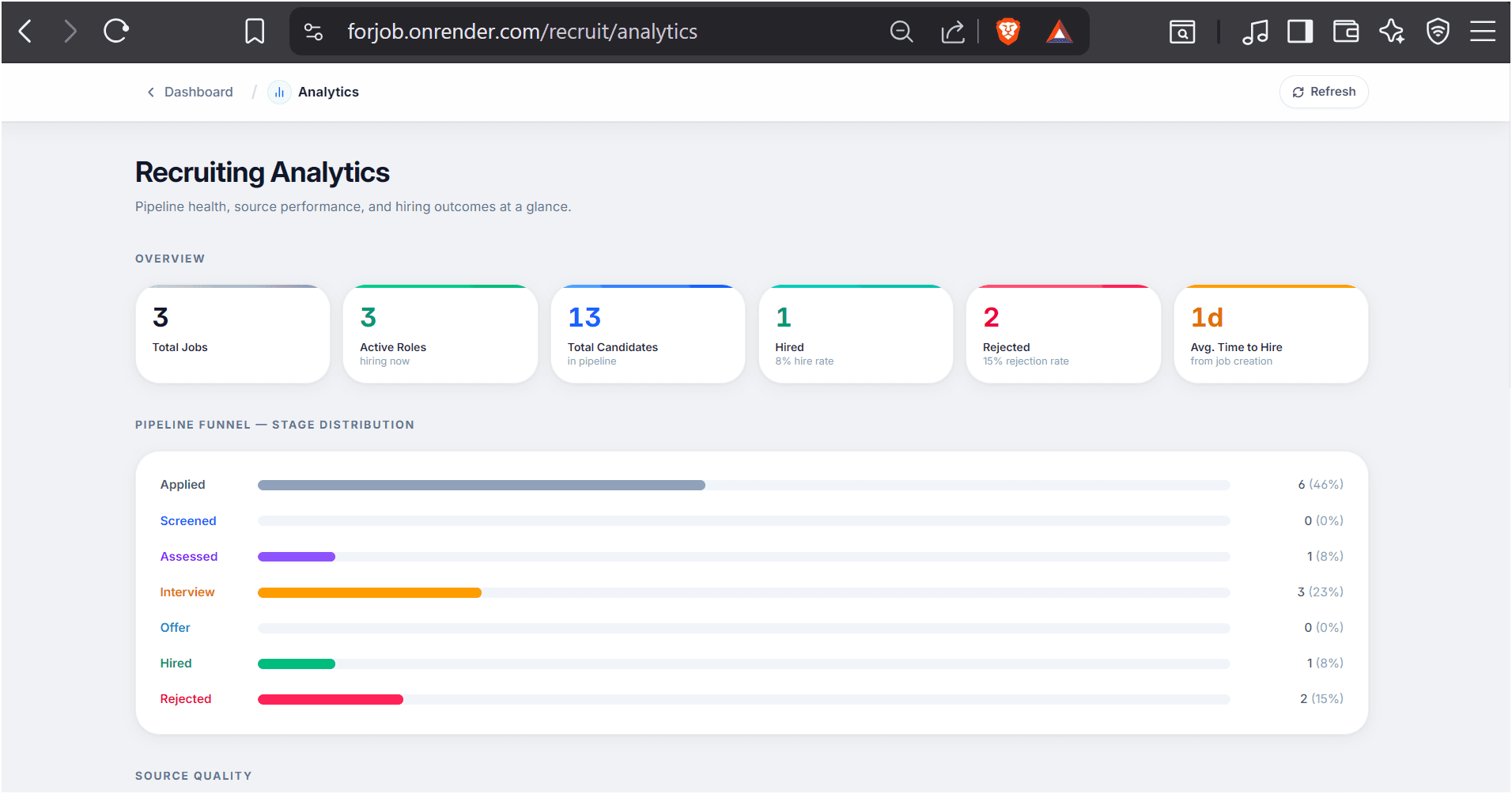Select the Rejected overview card
The width and height of the screenshot is (1512, 794).
1064,334
